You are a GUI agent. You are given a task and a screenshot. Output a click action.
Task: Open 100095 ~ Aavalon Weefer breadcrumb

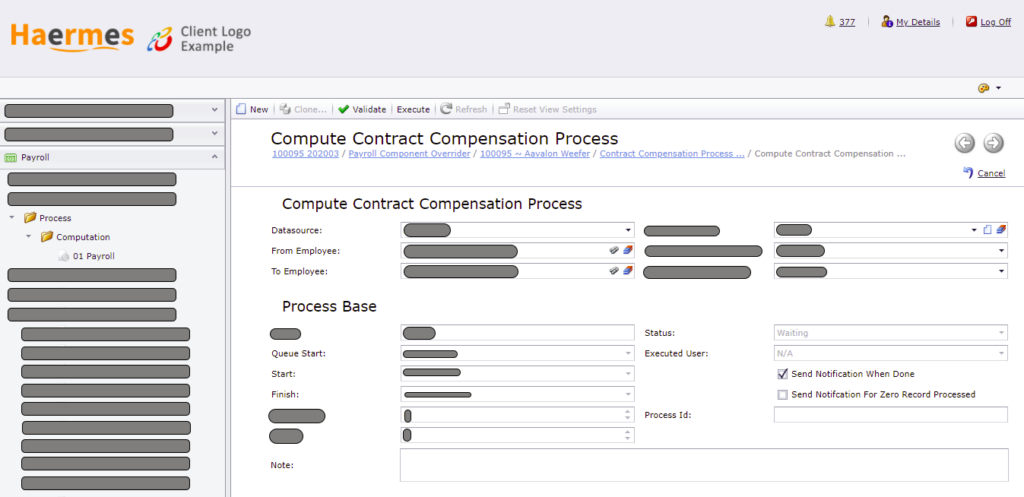point(535,153)
